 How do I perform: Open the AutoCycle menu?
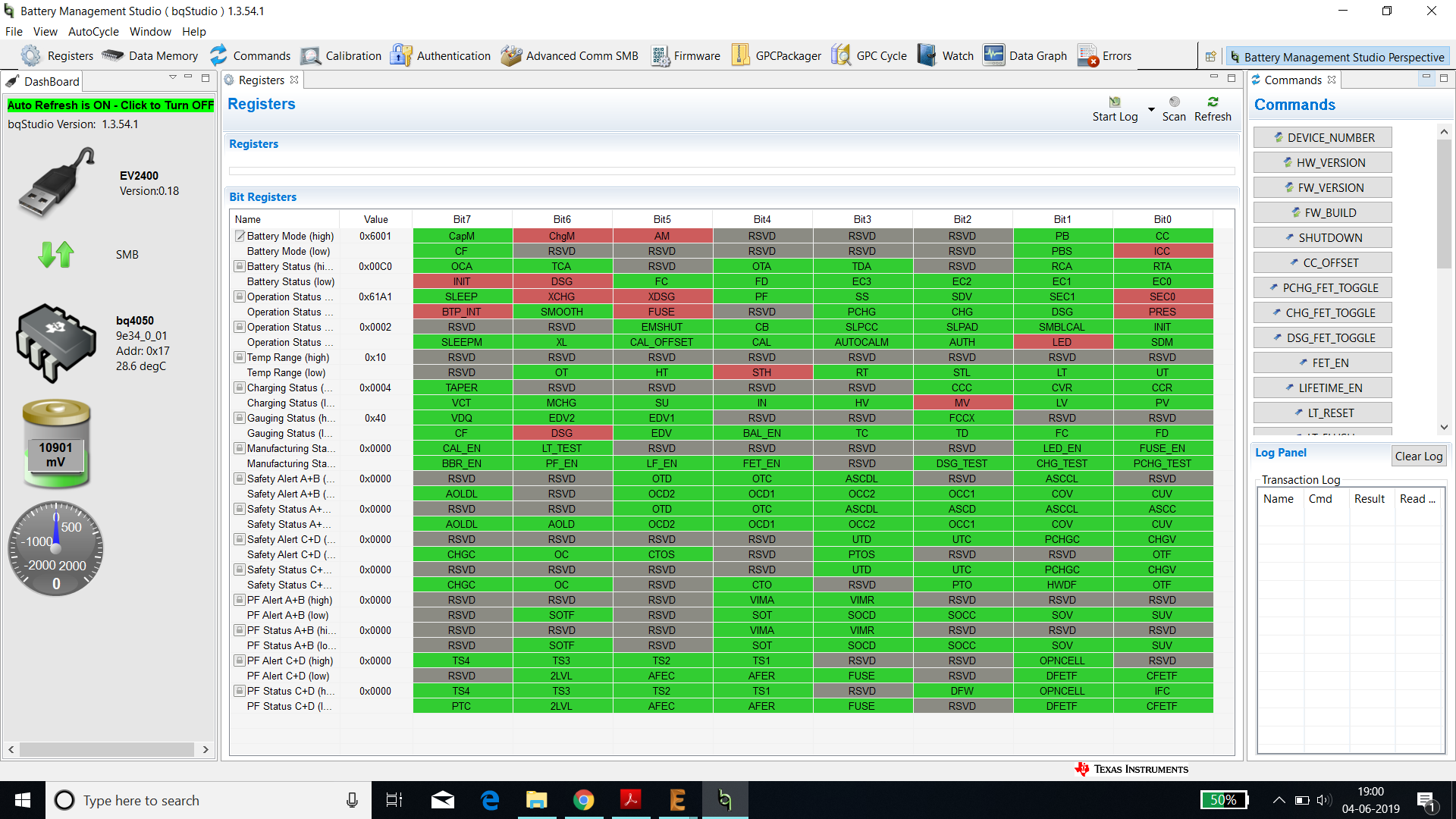click(93, 32)
